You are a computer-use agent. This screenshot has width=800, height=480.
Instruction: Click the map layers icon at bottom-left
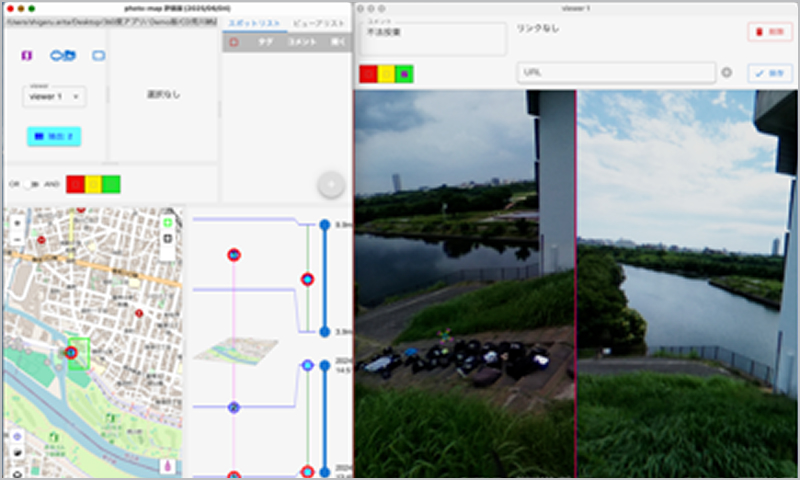click(17, 455)
